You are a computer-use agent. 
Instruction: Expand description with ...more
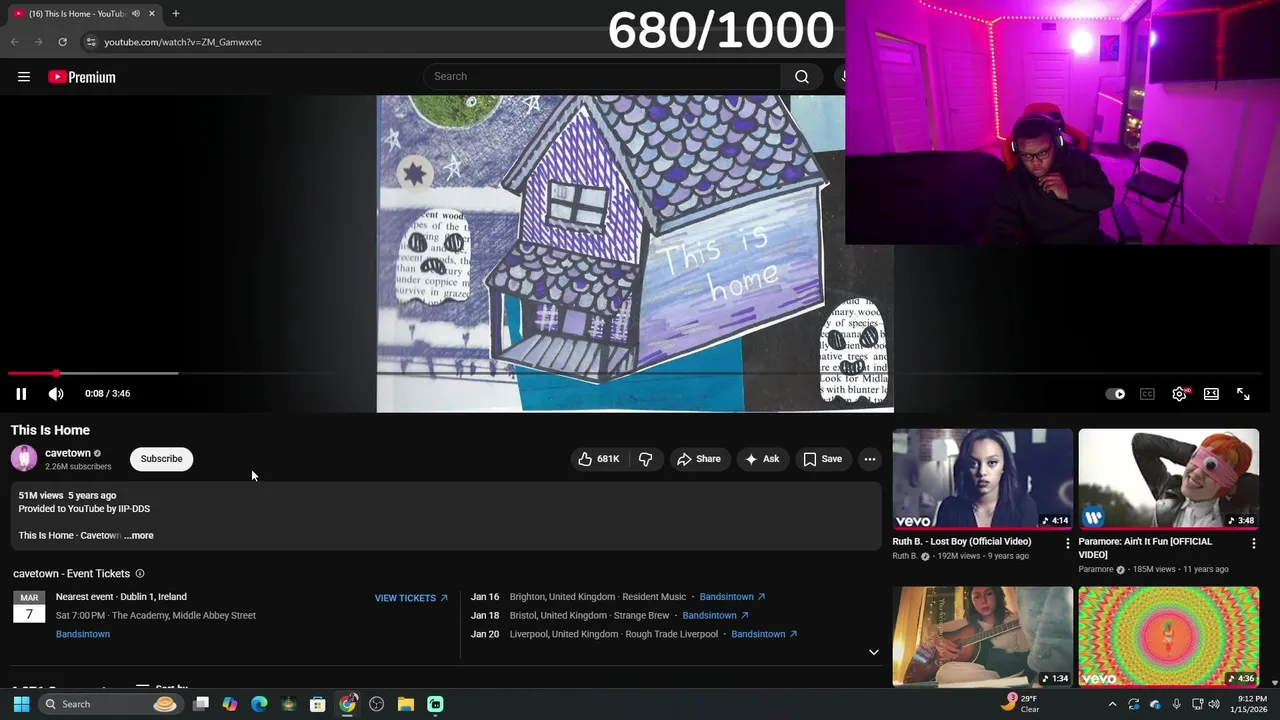[x=139, y=536]
